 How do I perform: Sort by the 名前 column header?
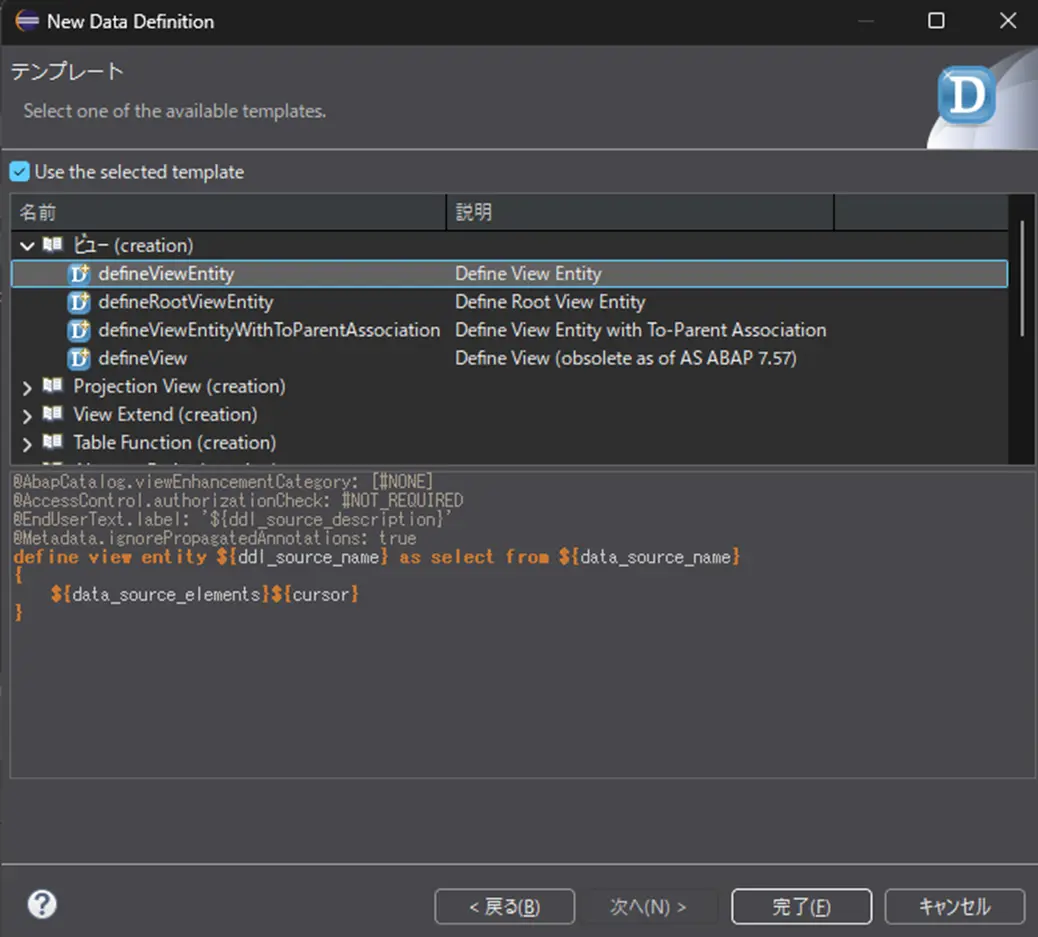pos(228,213)
